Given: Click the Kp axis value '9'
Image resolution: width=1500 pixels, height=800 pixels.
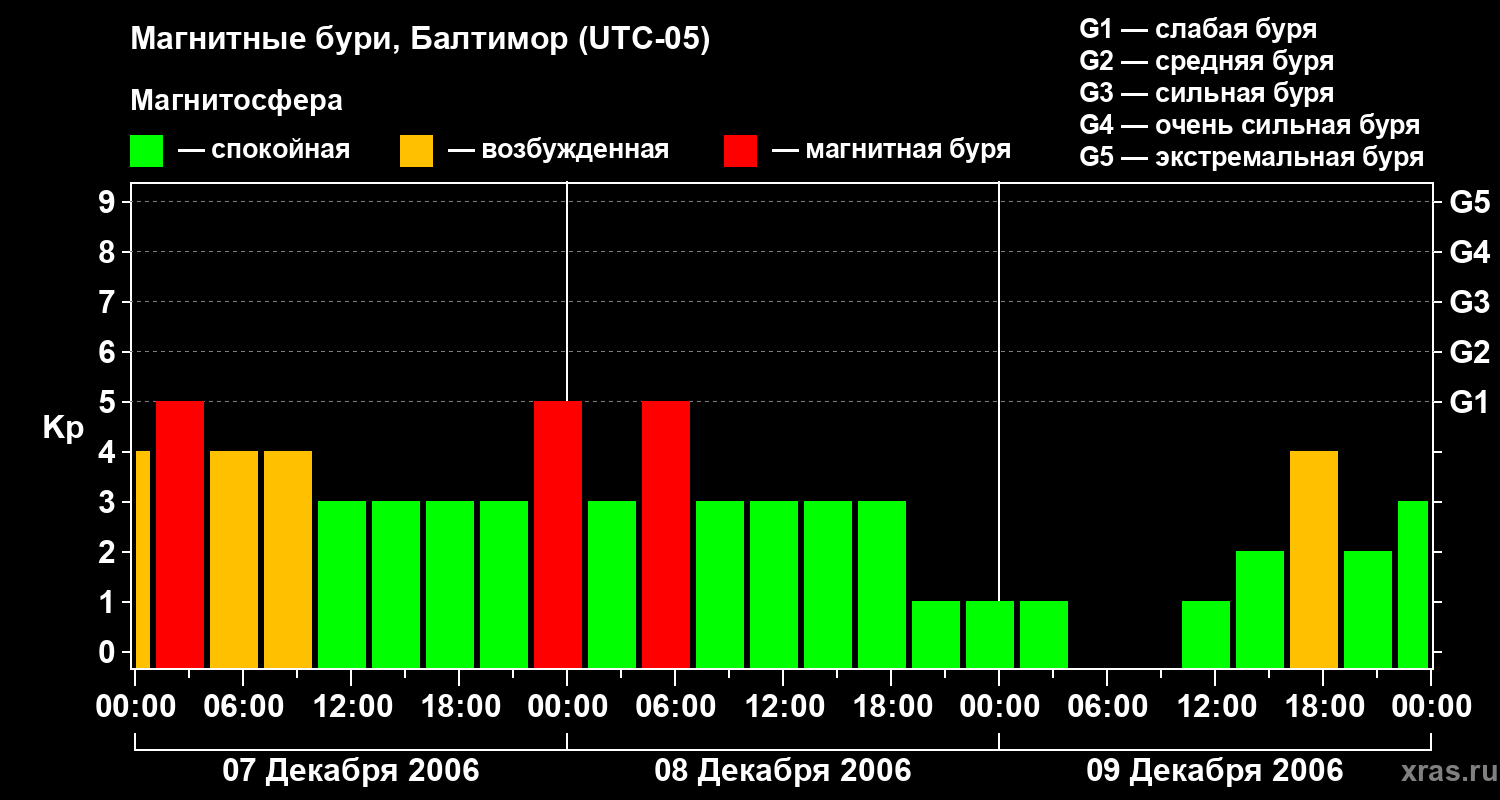Looking at the screenshot, I should click(x=109, y=202).
